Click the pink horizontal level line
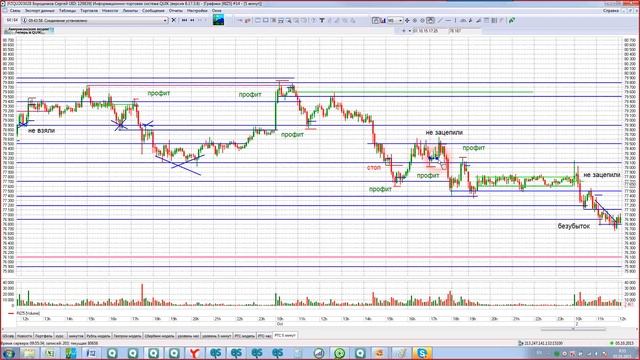The height and width of the screenshot is (360, 640). coord(318,257)
